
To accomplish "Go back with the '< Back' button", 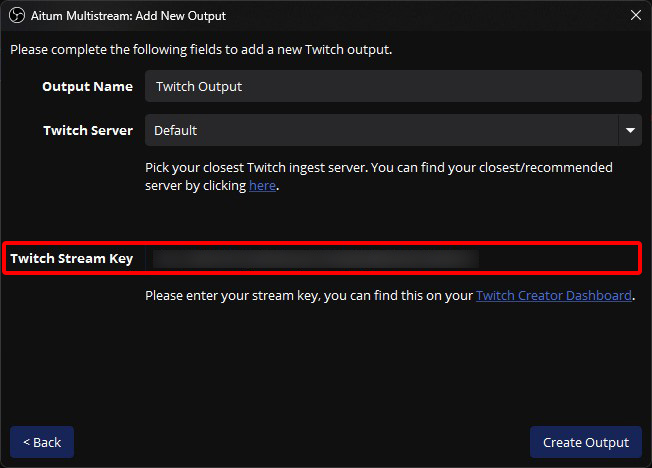I will click(42, 442).
